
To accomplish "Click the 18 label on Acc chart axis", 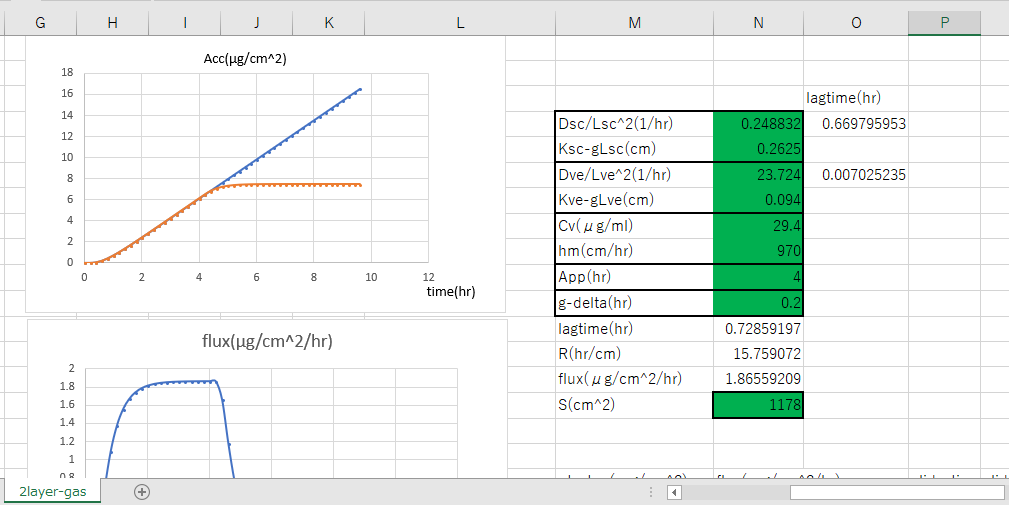I will [x=67, y=73].
